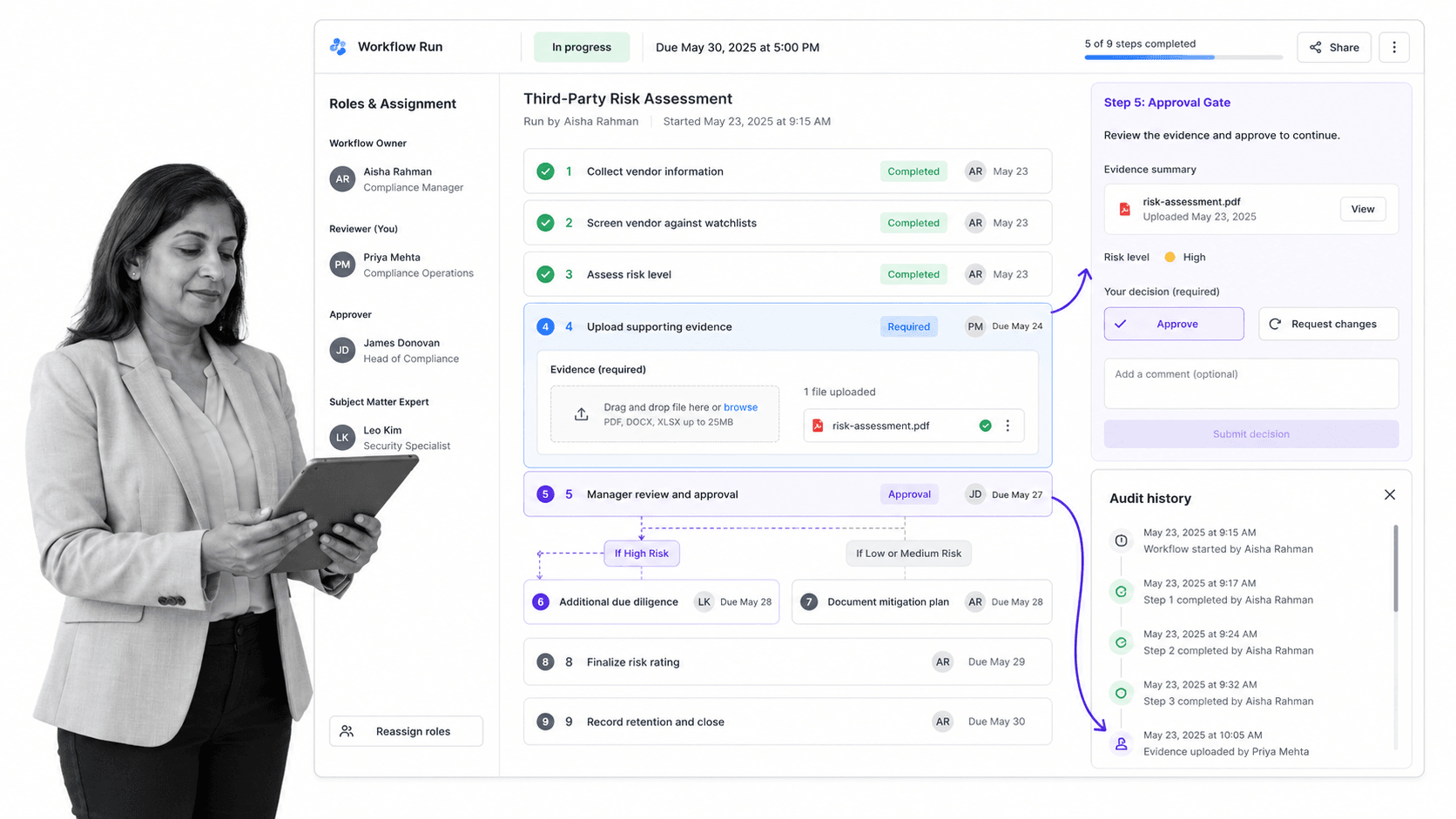This screenshot has width=1456, height=819.
Task: Click the purple step 5 number badge
Action: (x=545, y=494)
